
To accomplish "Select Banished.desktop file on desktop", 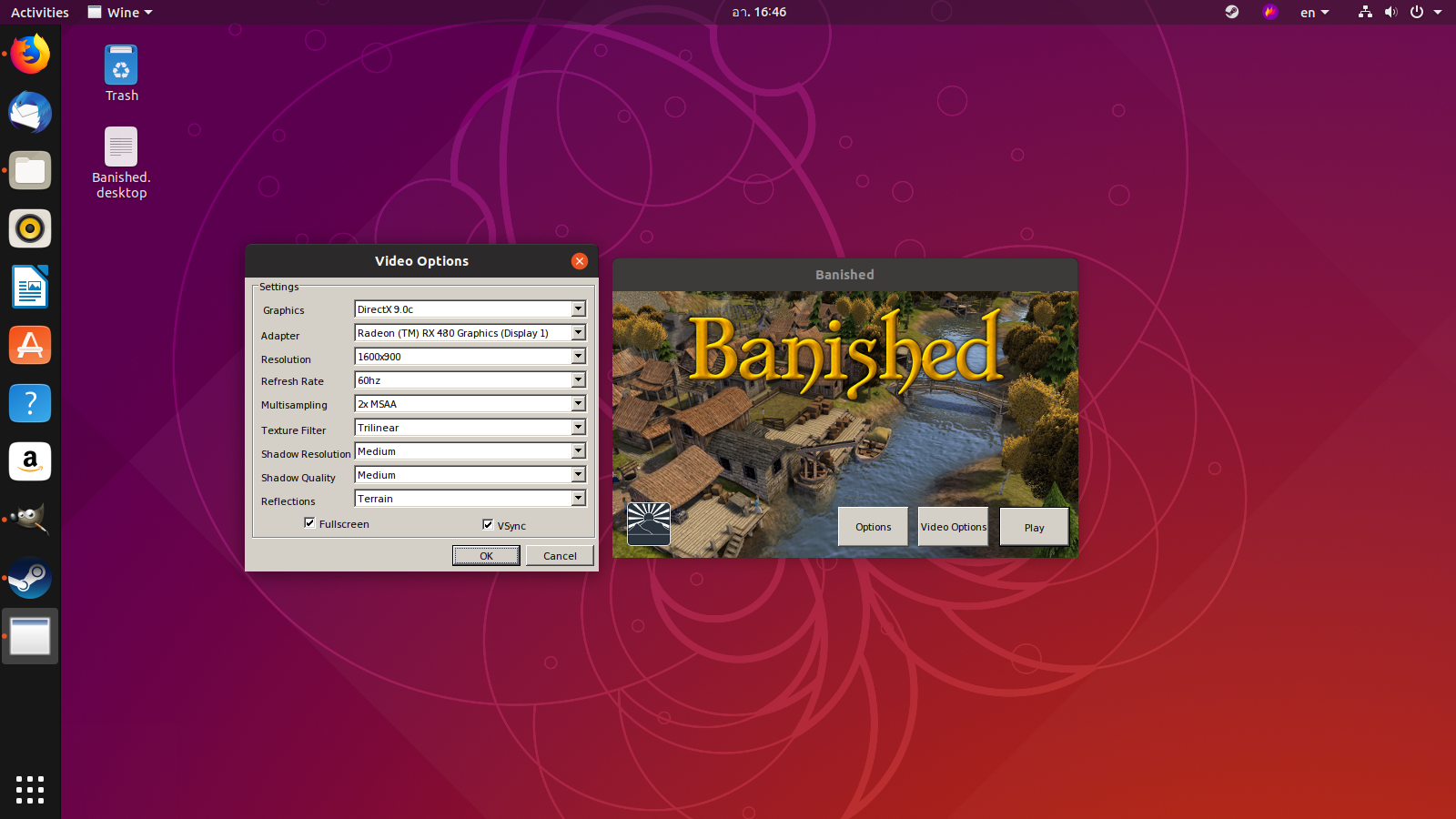I will (x=121, y=164).
